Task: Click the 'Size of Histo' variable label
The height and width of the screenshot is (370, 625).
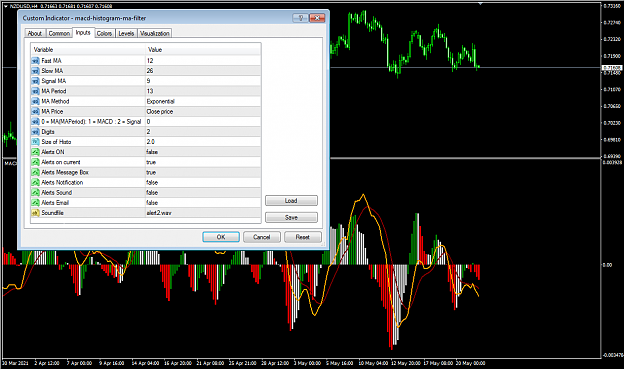Action: click(56, 142)
